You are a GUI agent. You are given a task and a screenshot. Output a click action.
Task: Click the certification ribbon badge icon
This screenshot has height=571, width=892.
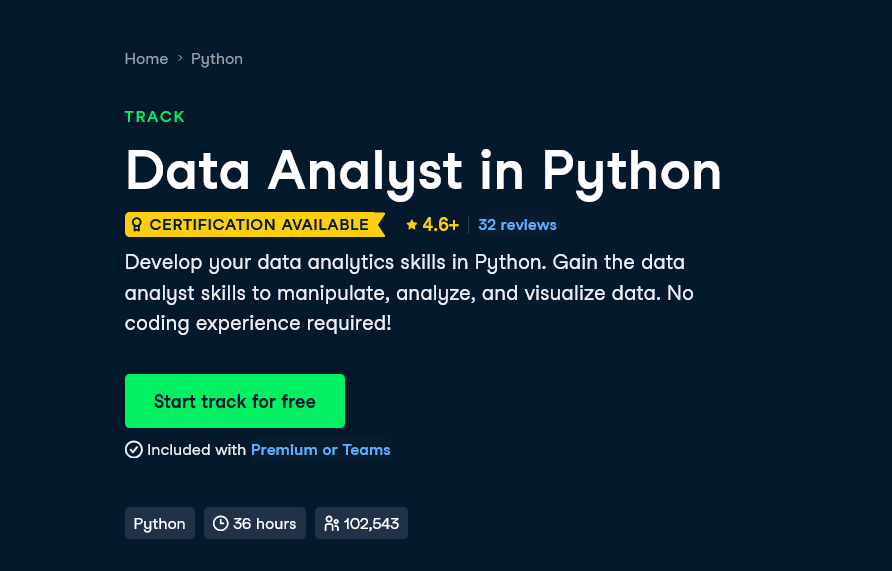tap(137, 225)
